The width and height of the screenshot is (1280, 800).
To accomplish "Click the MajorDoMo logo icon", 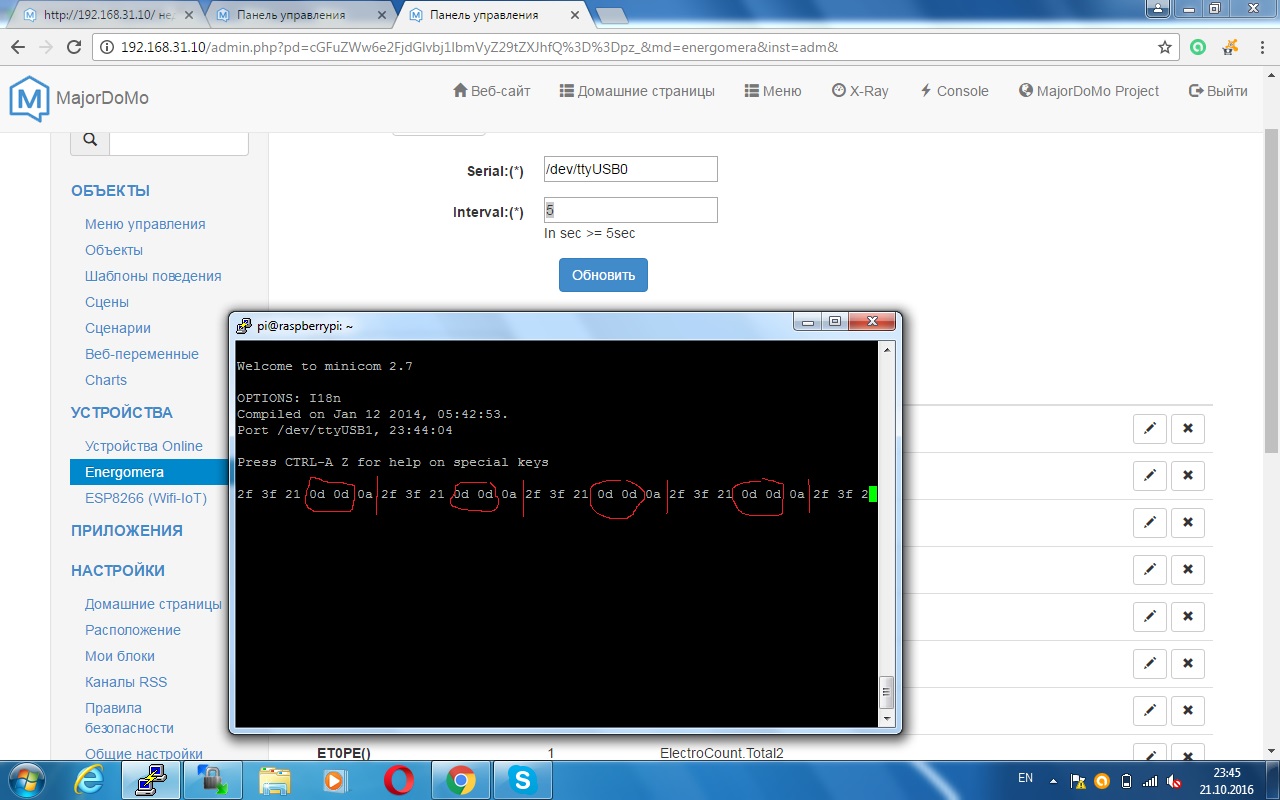I will pos(29,99).
